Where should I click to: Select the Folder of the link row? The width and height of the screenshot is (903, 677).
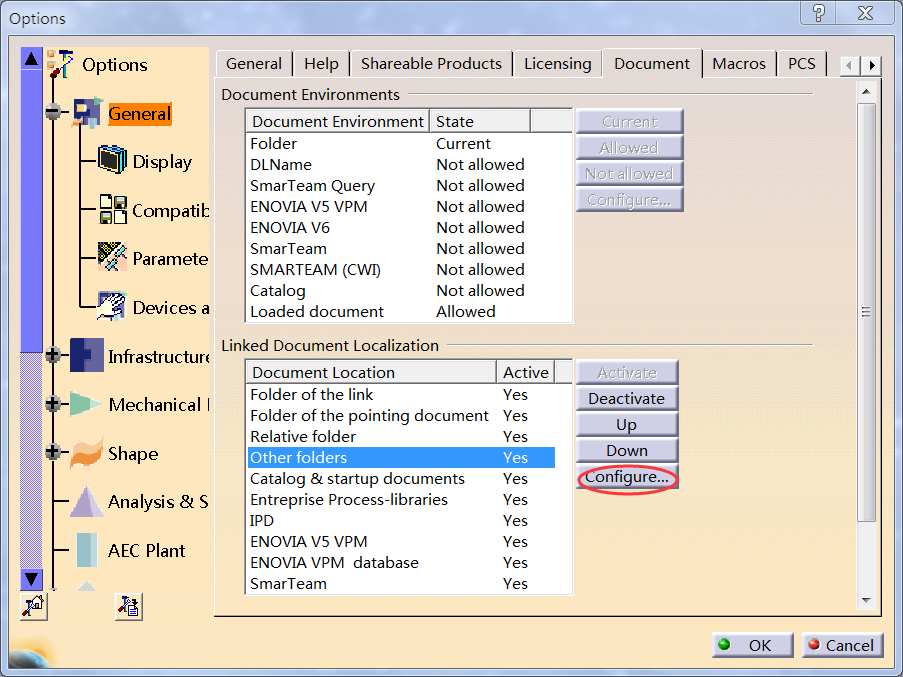[401, 394]
